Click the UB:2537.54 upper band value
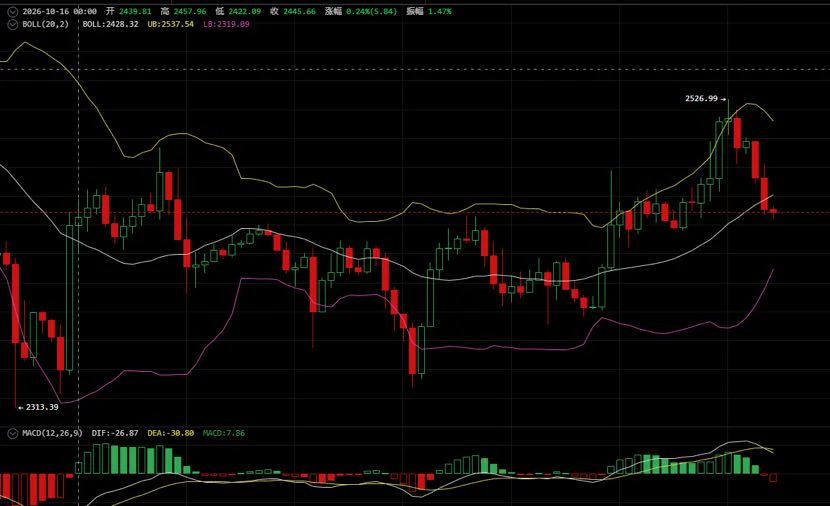 pyautogui.click(x=170, y=24)
